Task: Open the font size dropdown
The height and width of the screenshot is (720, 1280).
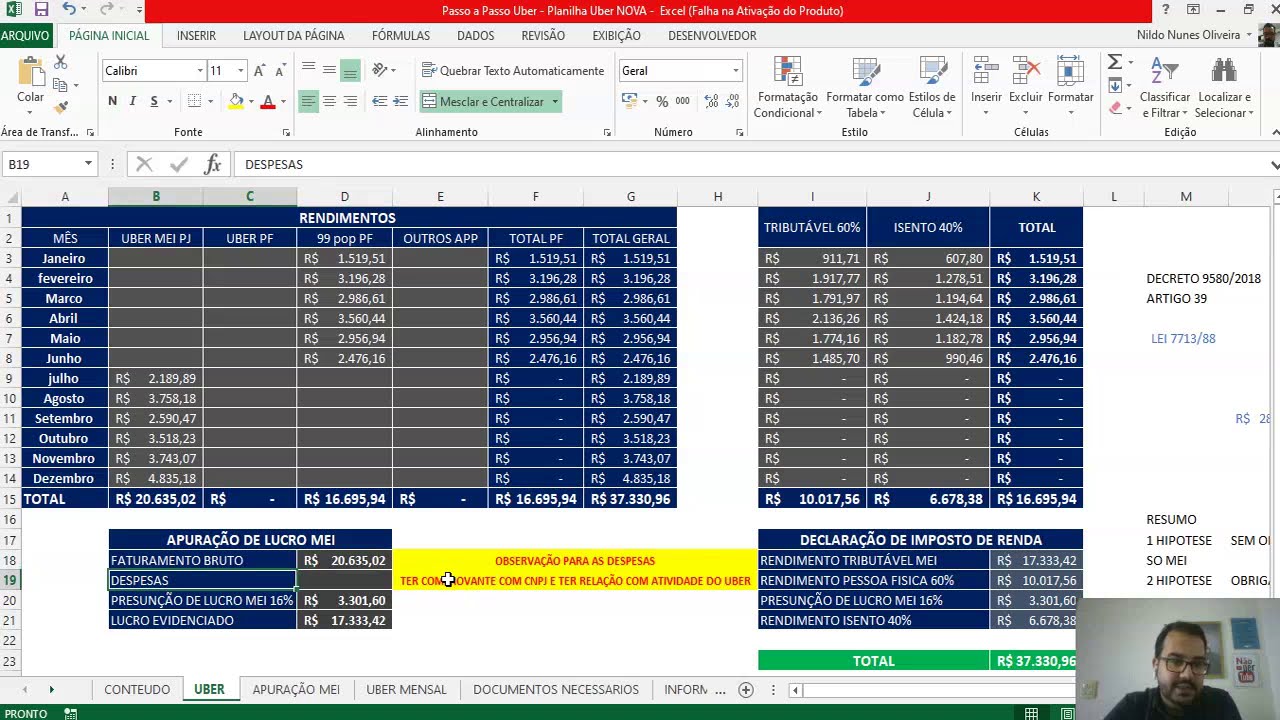Action: coord(240,71)
